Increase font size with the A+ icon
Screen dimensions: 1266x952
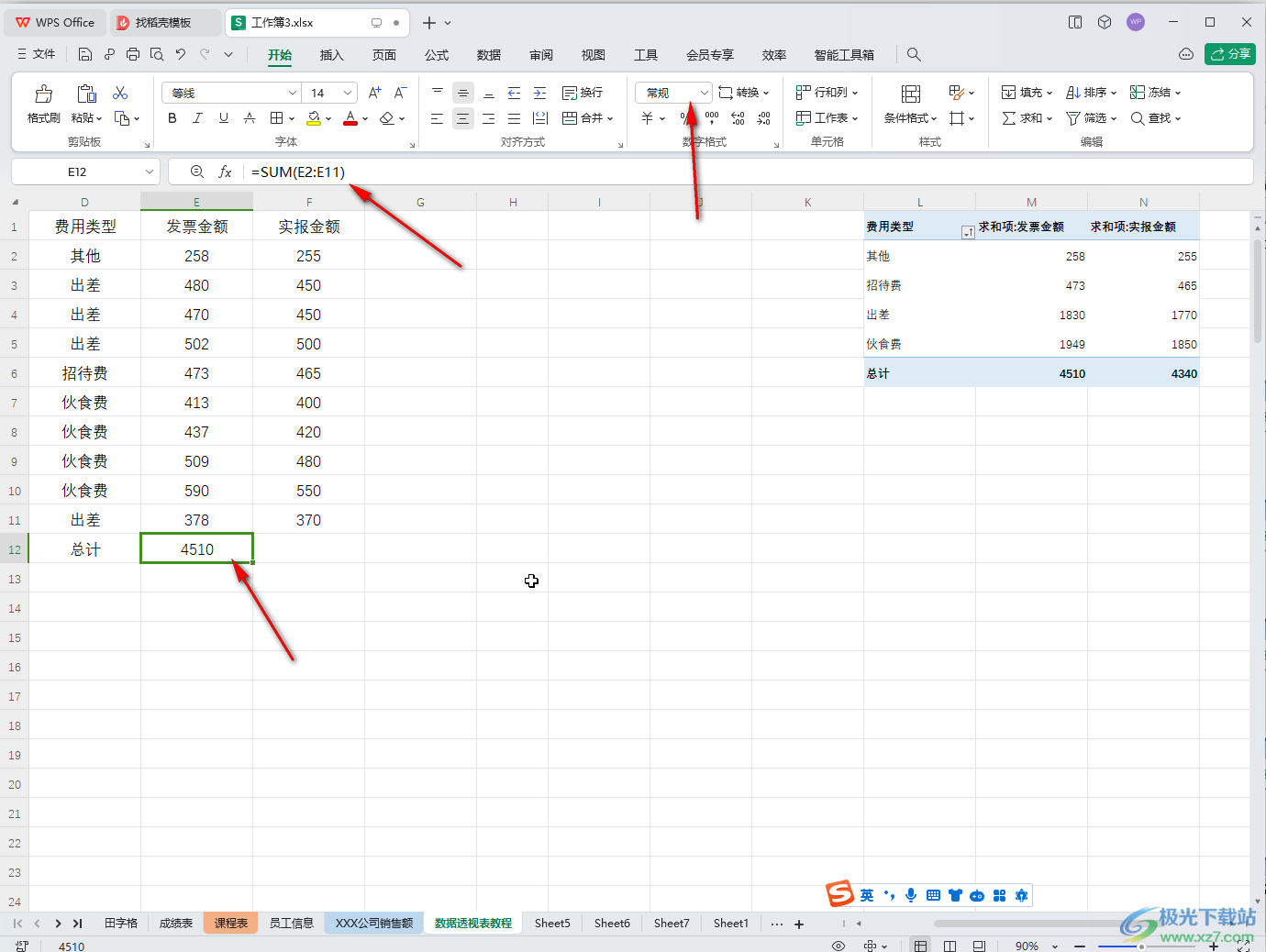coord(374,93)
